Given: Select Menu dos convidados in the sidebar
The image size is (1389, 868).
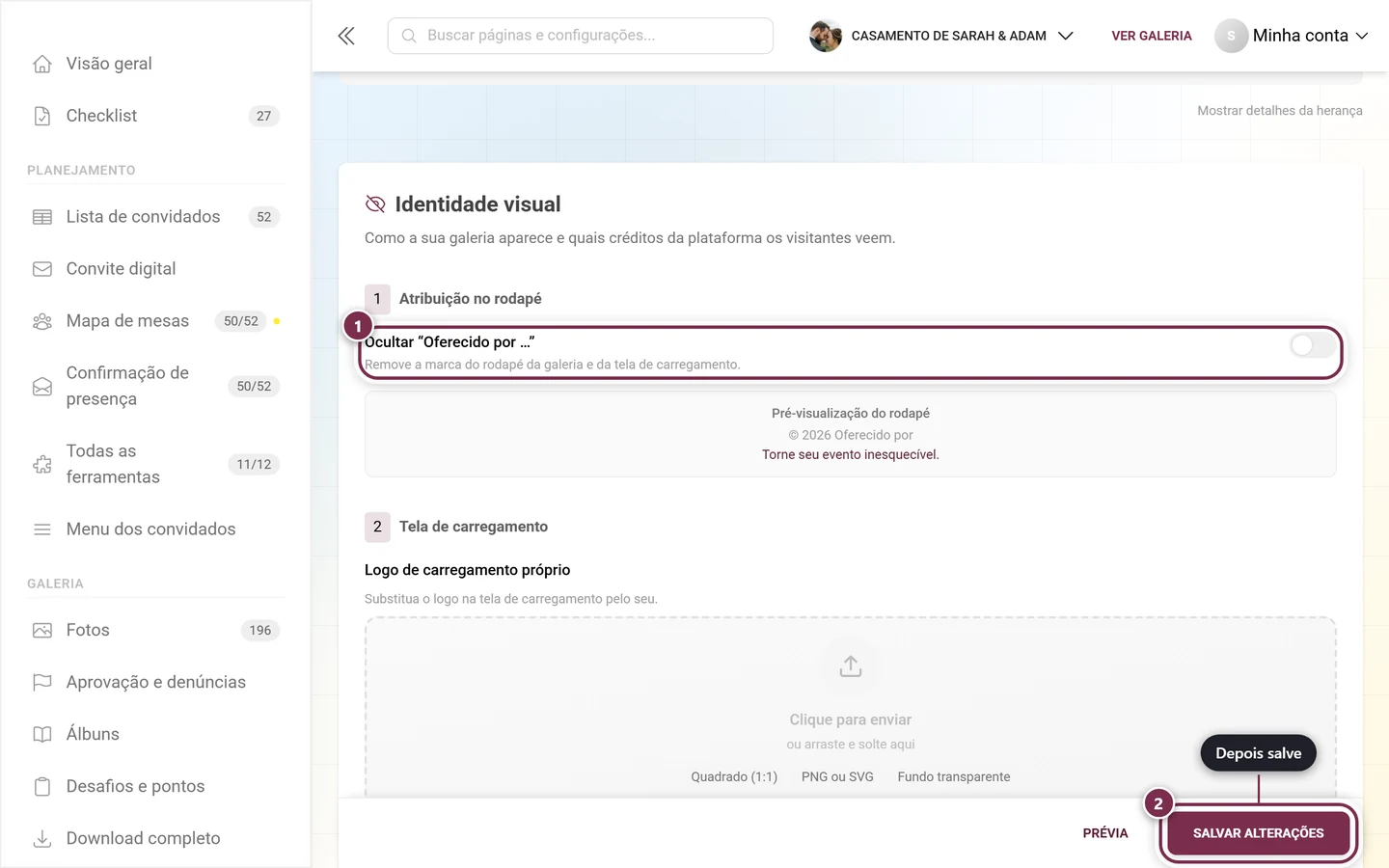Looking at the screenshot, I should 155,529.
